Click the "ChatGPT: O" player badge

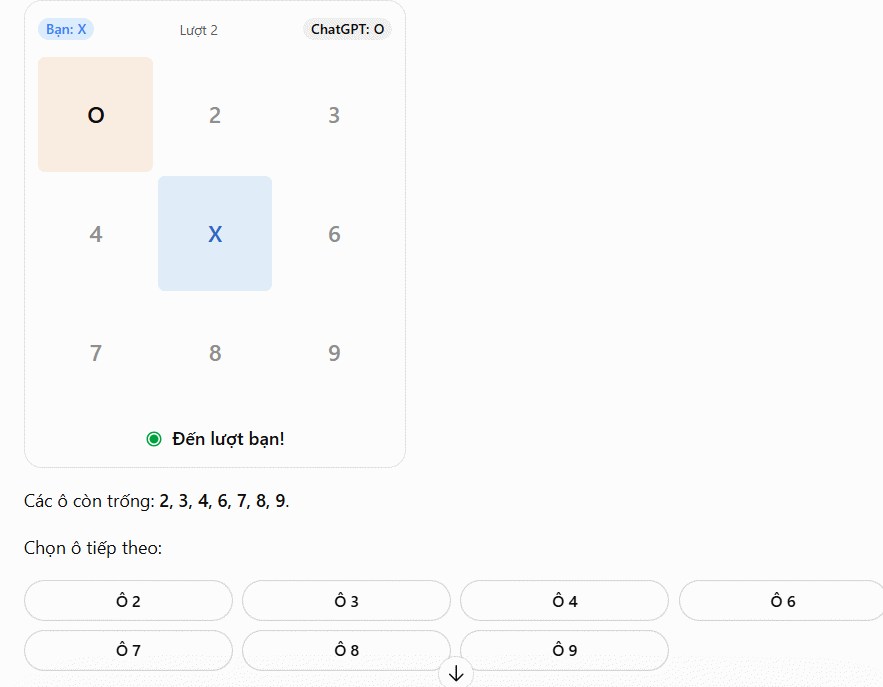347,29
